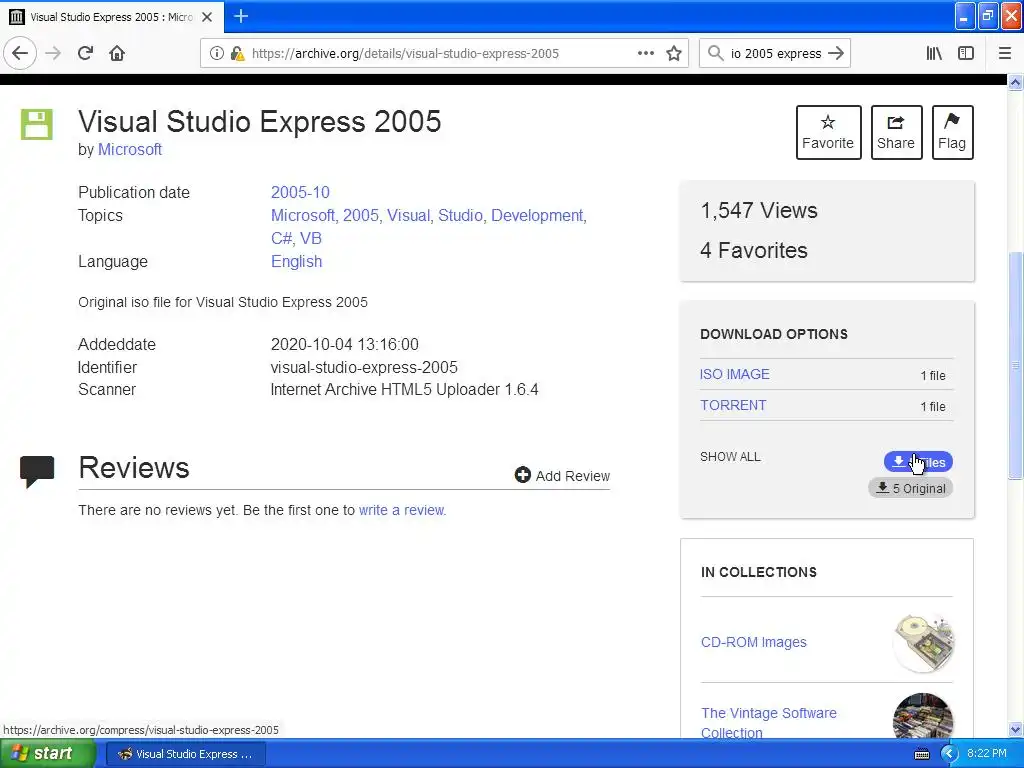Click the Vintage Software Collection thumbnail
This screenshot has height=768, width=1024.
tap(923, 716)
